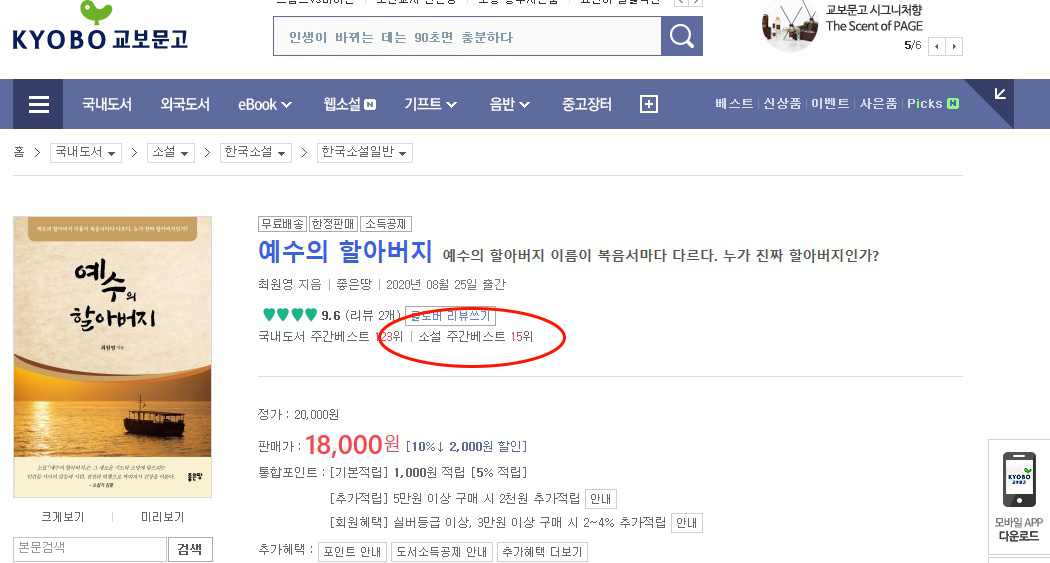The width and height of the screenshot is (1050, 563).
Task: Expand the 소설 breadcrumb dropdown
Action: click(x=171, y=153)
